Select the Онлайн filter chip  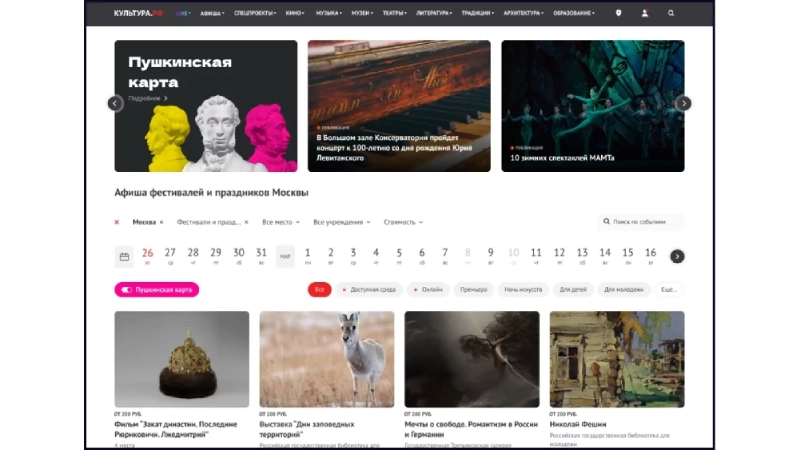pos(428,290)
